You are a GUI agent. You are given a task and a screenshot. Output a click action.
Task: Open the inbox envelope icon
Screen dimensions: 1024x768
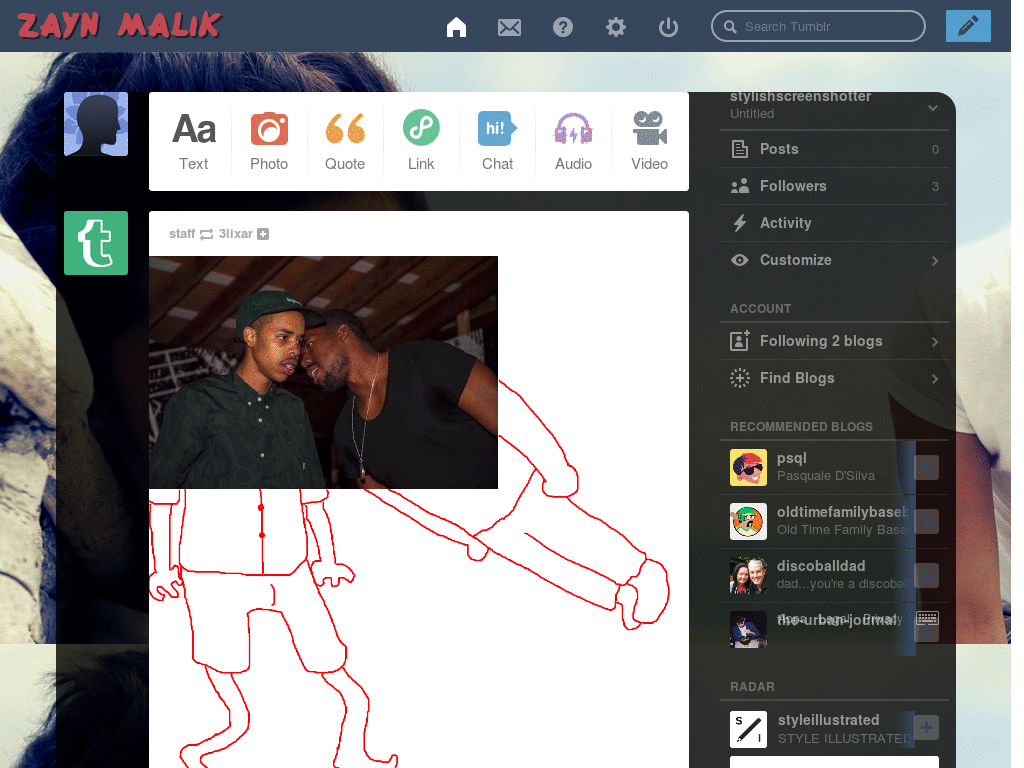click(x=509, y=27)
